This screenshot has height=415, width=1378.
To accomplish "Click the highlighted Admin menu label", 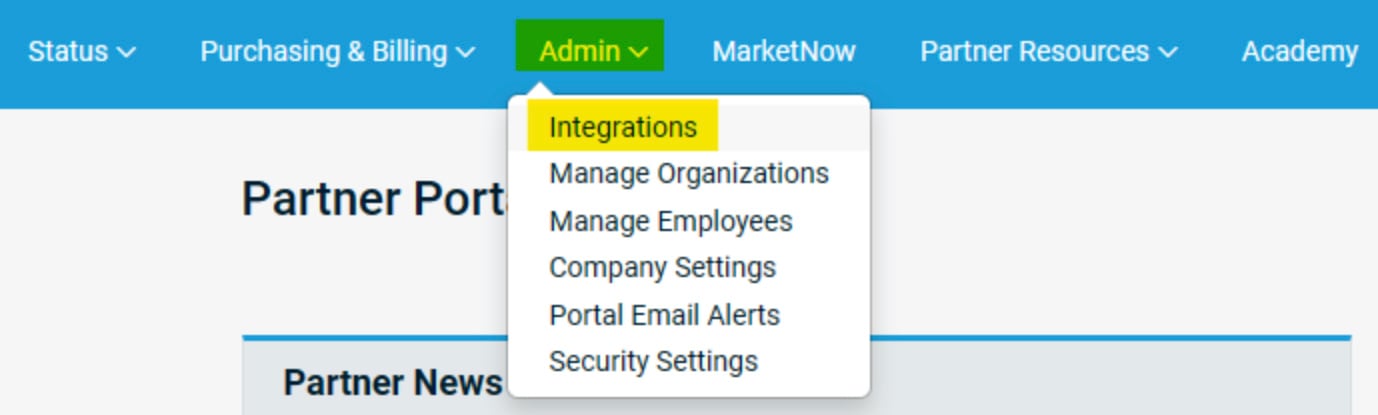I will pos(579,51).
